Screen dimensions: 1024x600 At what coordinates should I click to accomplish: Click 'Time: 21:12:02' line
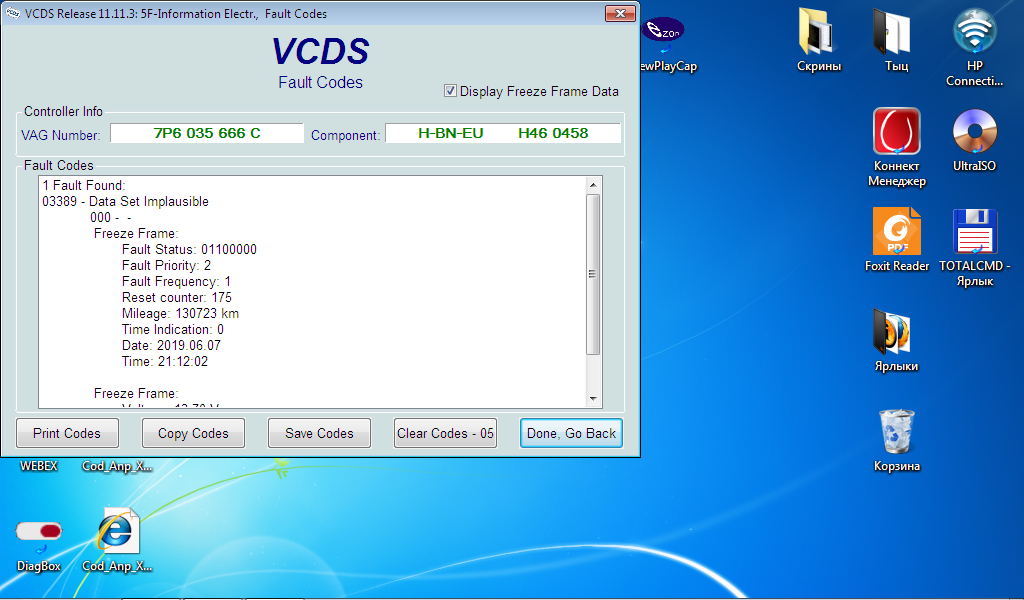coord(165,362)
